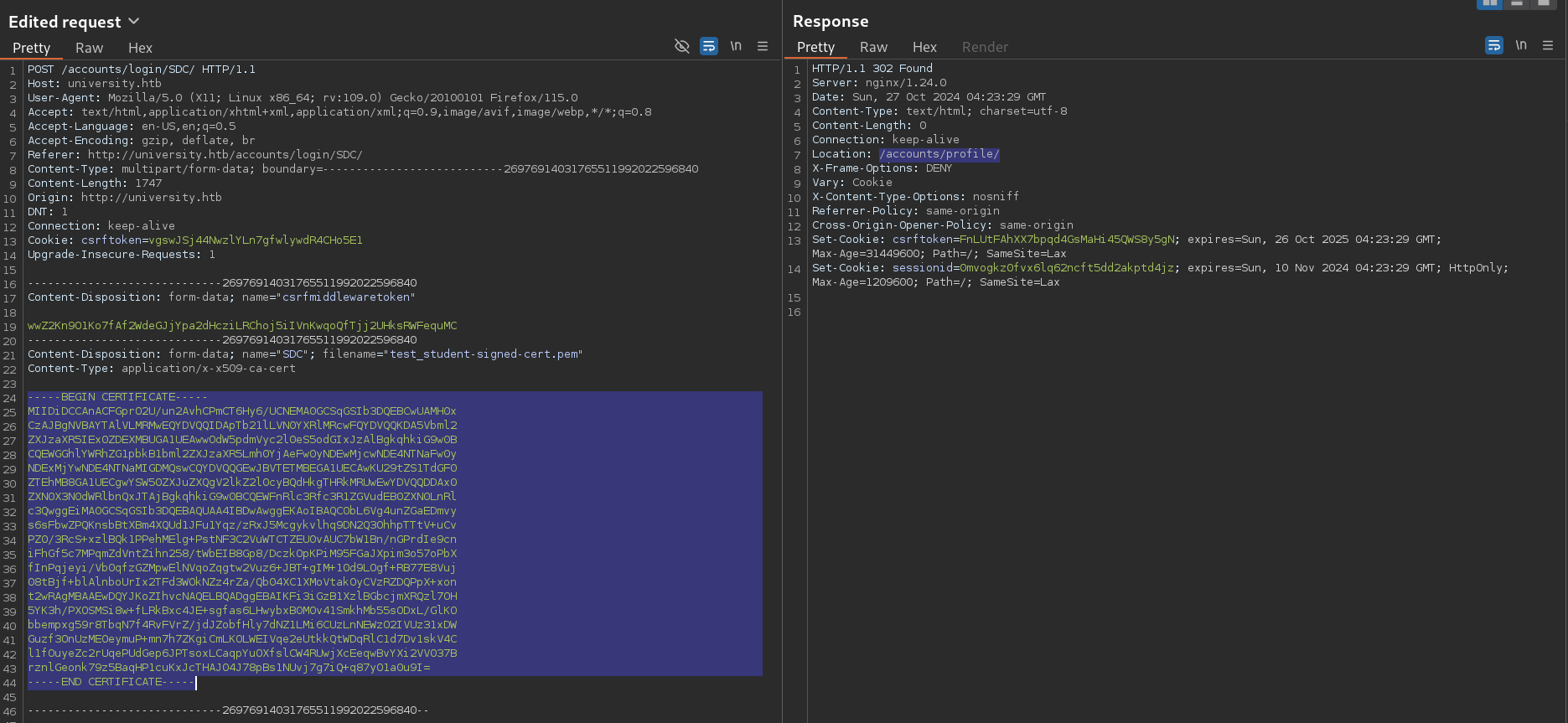Switch response view to Pretty tab
Image resolution: width=1568 pixels, height=723 pixels.
[816, 47]
